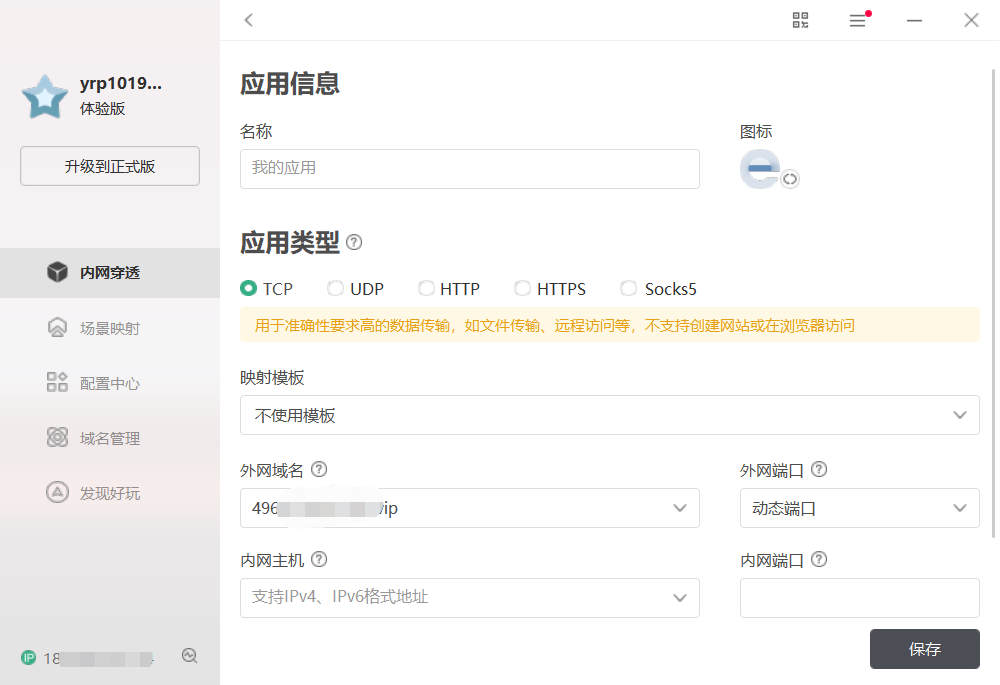Click the star user avatar
Viewport: 1000px width, 685px height.
pyautogui.click(x=45, y=97)
